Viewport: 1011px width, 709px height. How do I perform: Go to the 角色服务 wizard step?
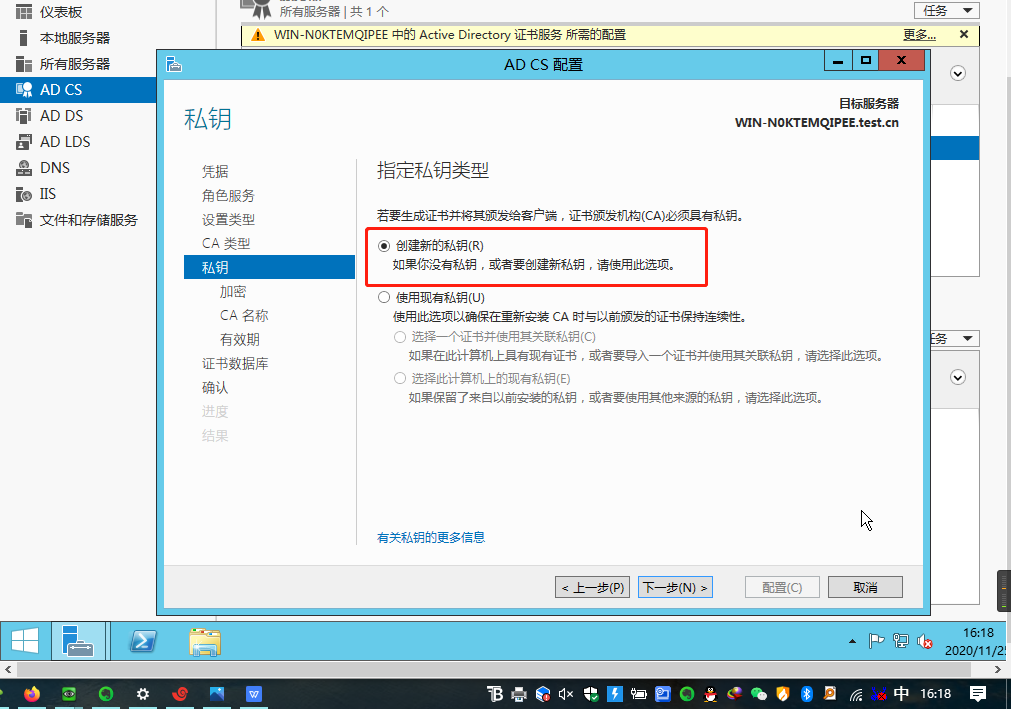click(x=228, y=195)
